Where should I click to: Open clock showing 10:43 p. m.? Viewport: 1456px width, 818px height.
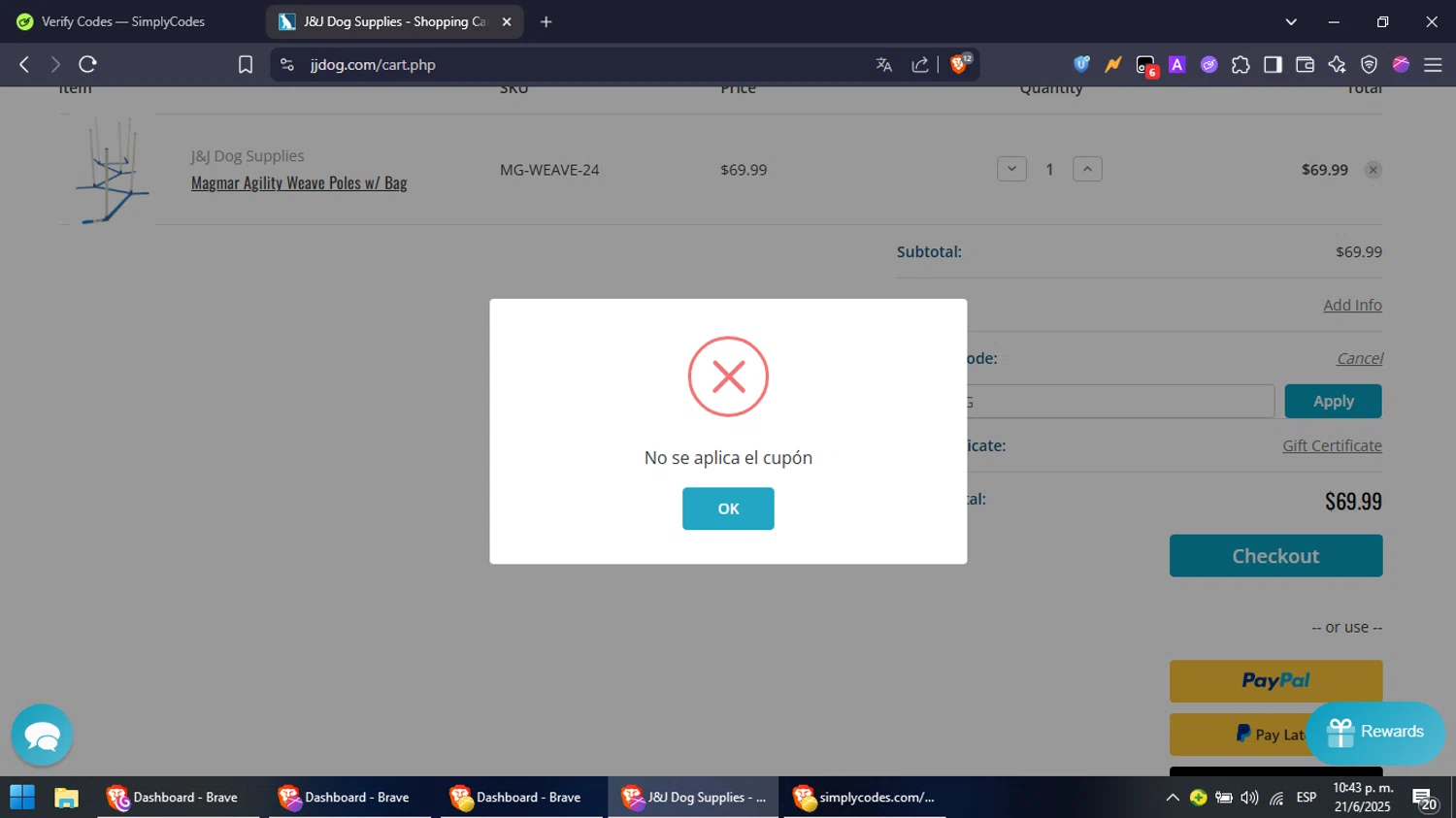pos(1363,798)
